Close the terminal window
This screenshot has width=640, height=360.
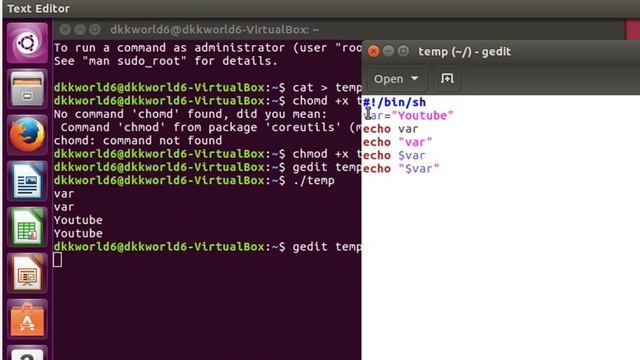point(65,29)
